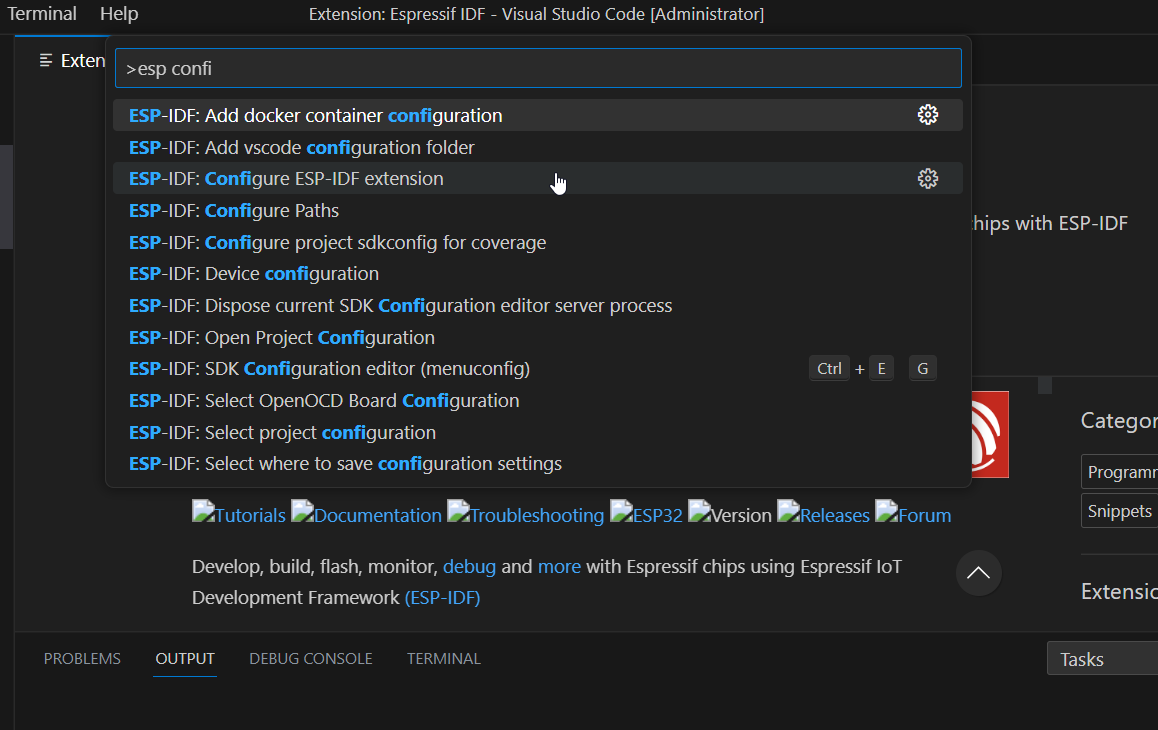Select Add vscode configuration folder command
The height and width of the screenshot is (730, 1158).
click(x=538, y=147)
